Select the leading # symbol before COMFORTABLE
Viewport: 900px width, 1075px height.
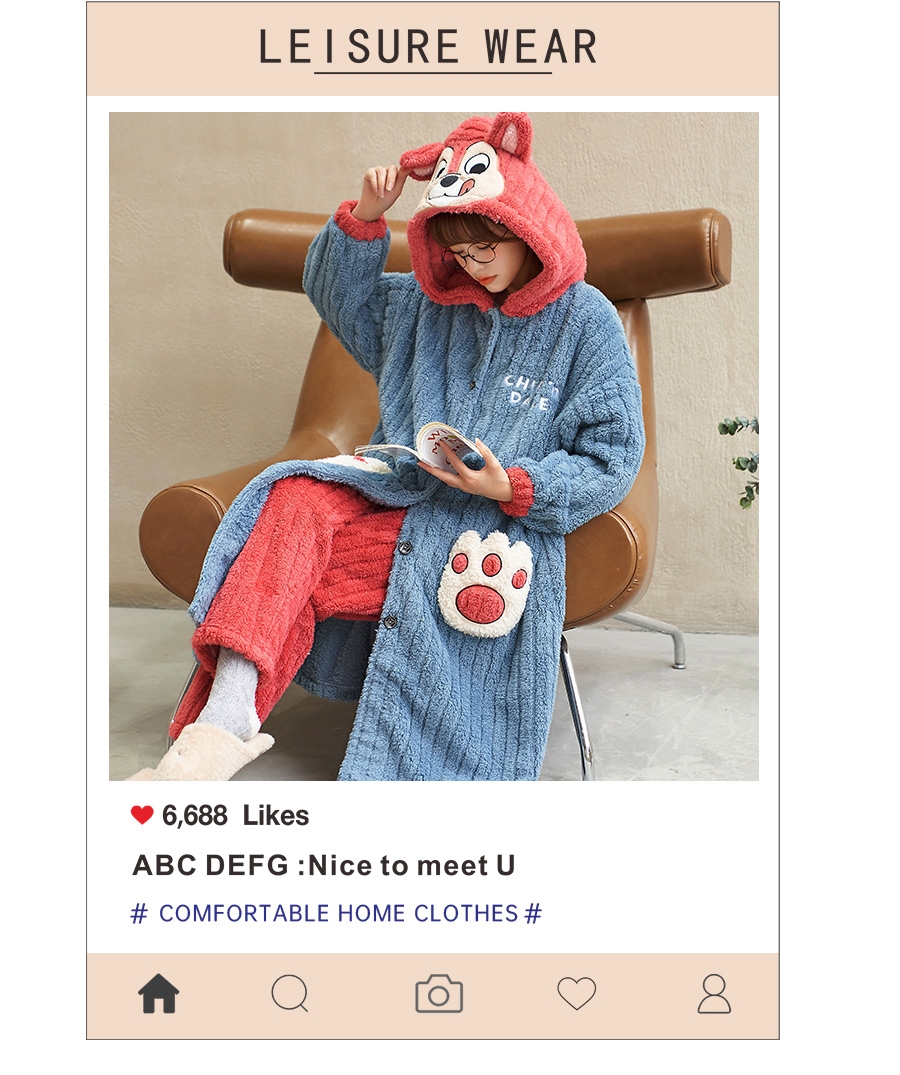[139, 913]
